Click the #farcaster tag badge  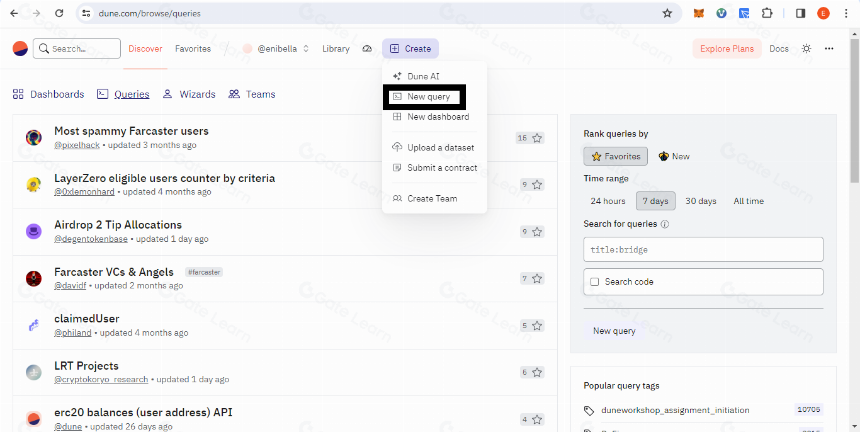click(204, 272)
